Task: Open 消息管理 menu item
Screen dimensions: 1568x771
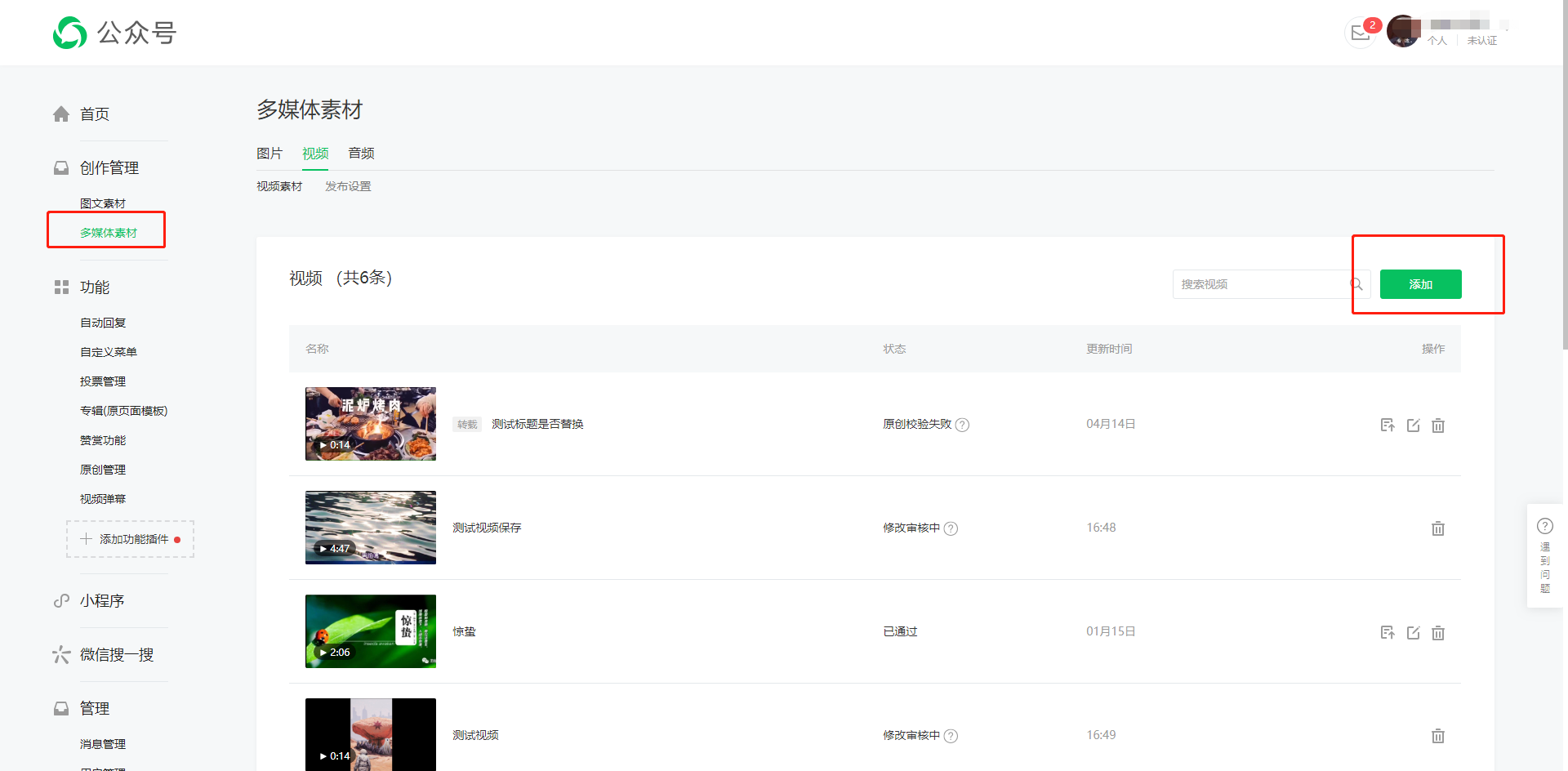Action: tap(103, 744)
